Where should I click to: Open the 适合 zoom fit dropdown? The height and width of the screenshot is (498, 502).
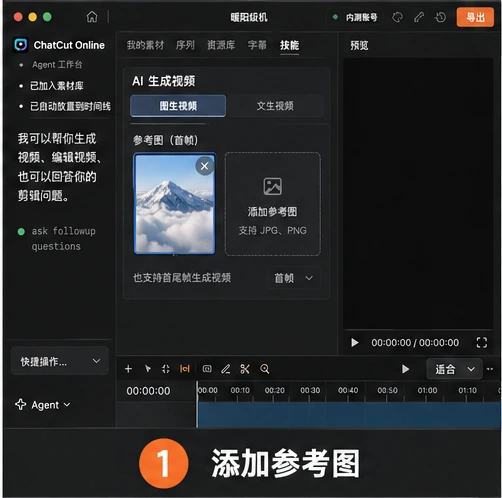[x=454, y=369]
